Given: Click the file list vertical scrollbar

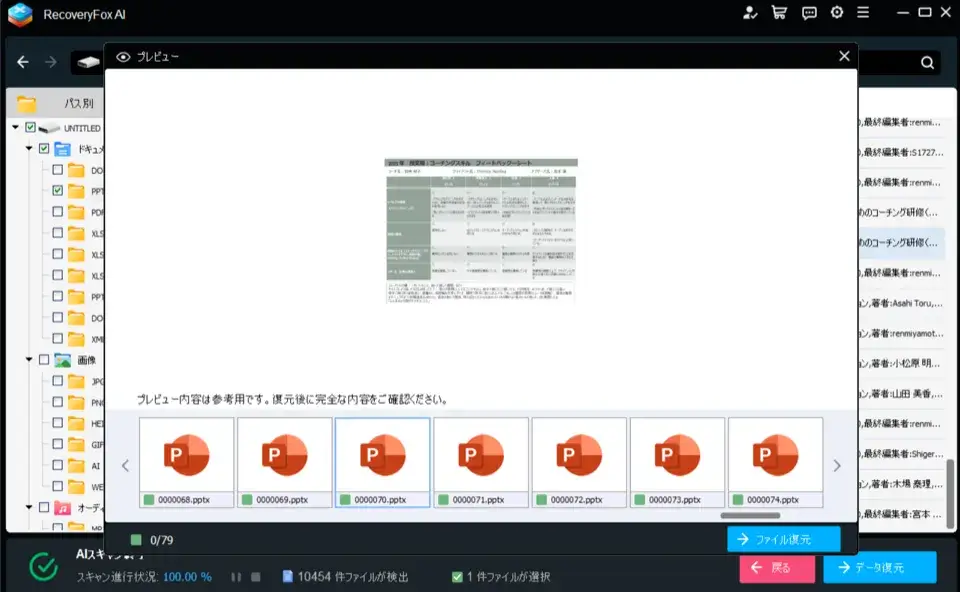Looking at the screenshot, I should coord(950,493).
